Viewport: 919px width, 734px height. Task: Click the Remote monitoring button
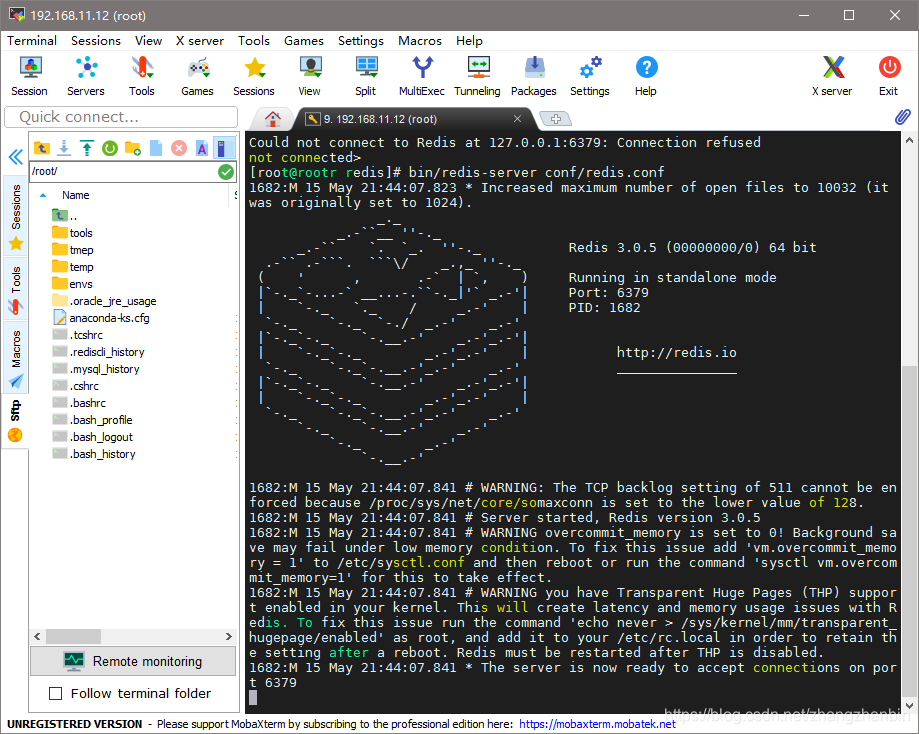(133, 661)
